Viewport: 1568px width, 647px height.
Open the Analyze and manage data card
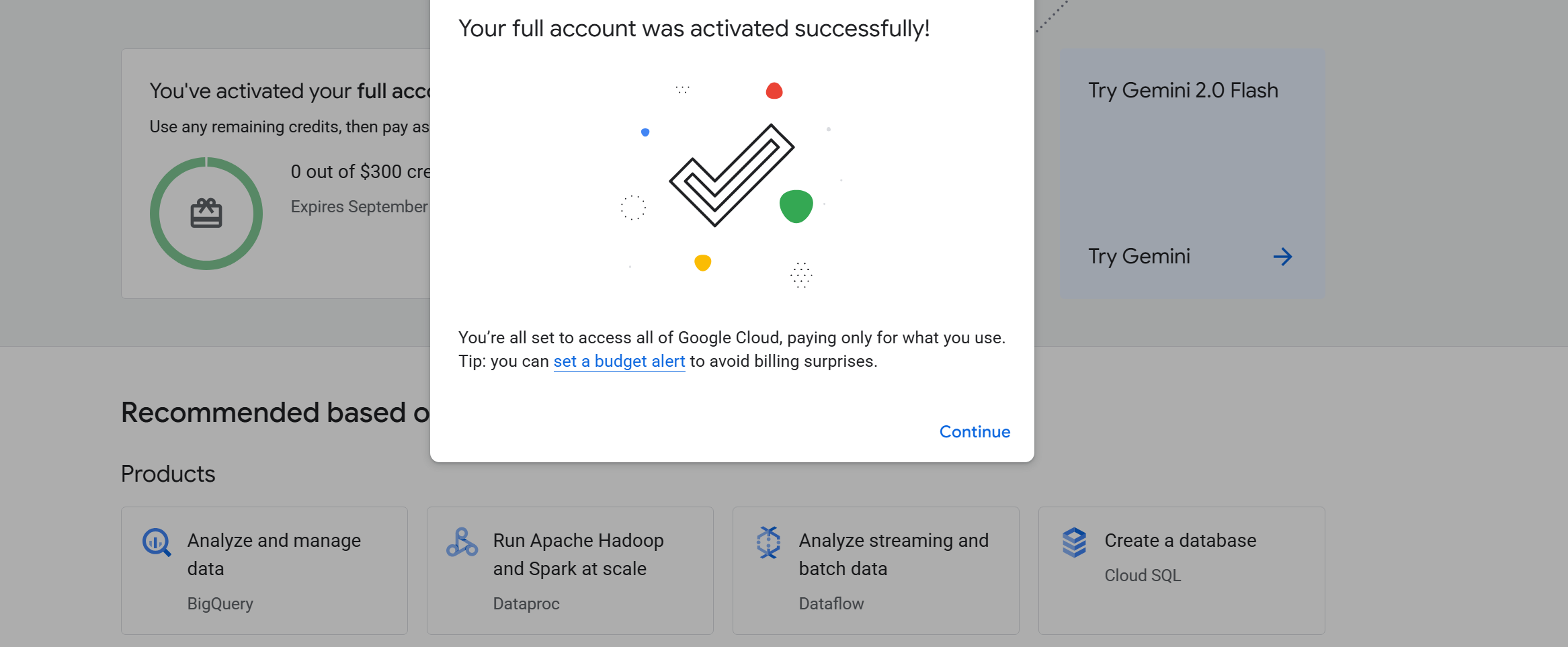coord(264,570)
